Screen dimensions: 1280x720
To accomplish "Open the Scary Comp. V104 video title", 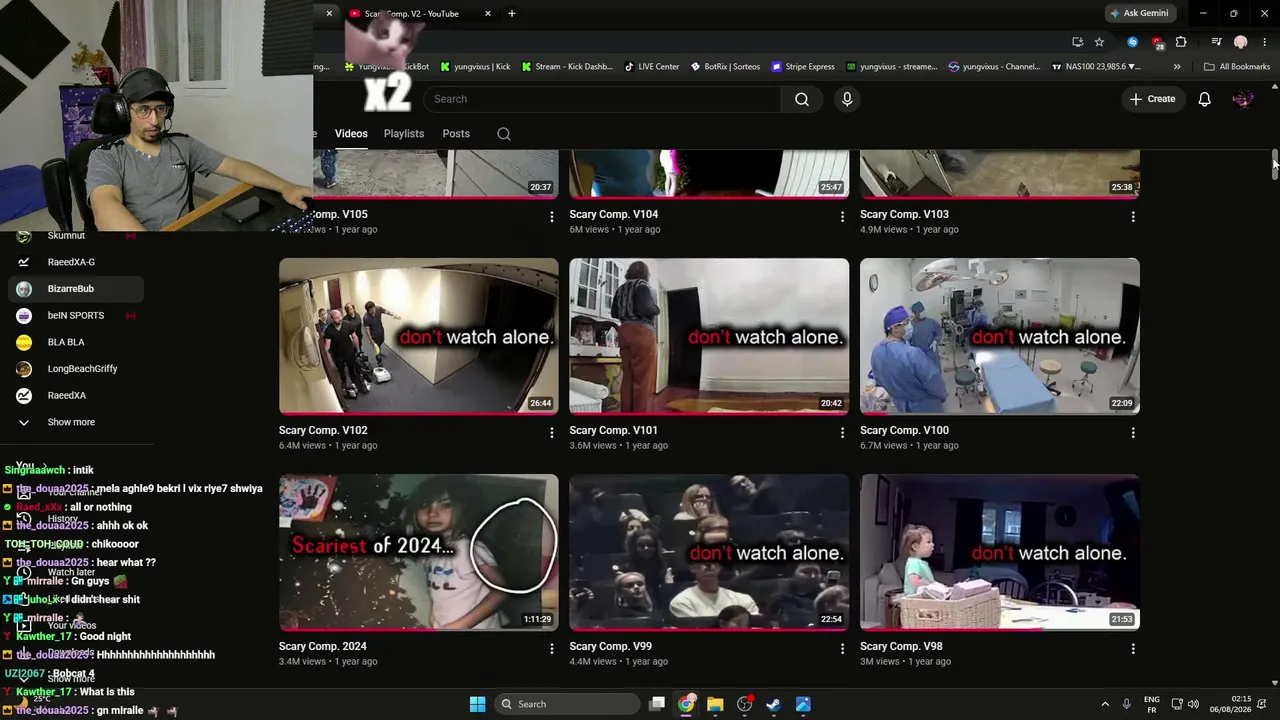I will point(614,214).
